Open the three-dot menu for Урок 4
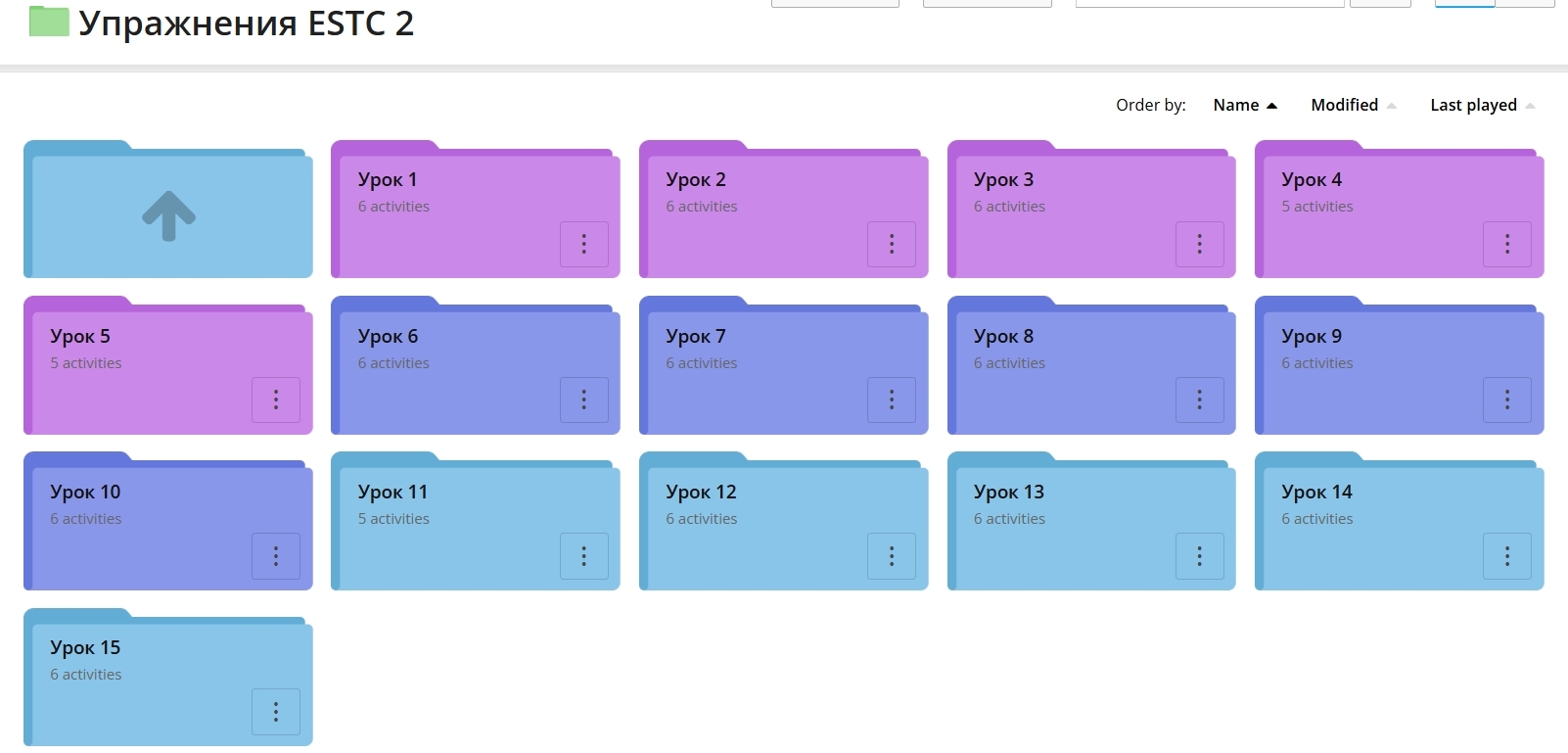The image size is (1568, 753). point(1507,244)
